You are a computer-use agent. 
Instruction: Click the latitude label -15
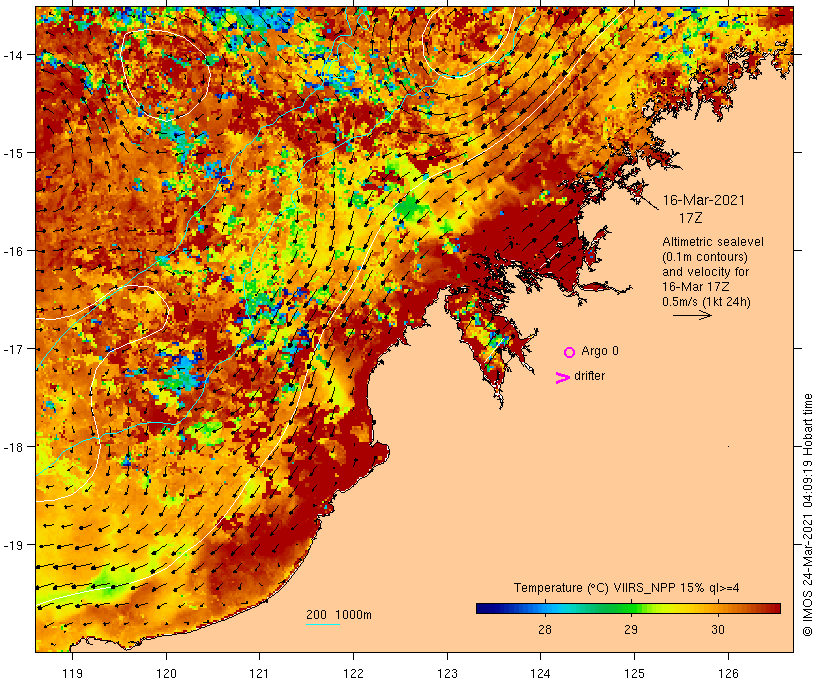13,153
